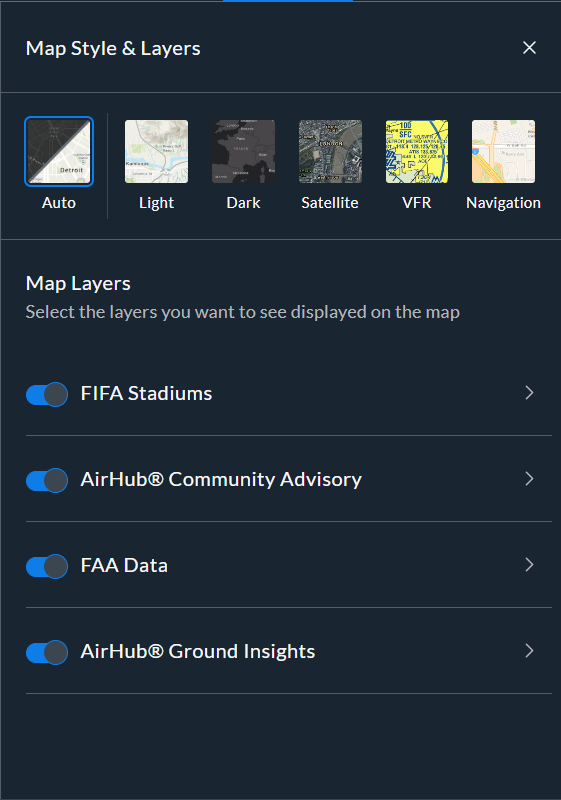Expand FIFA Stadiums layer options chevron
The image size is (561, 800).
529,392
